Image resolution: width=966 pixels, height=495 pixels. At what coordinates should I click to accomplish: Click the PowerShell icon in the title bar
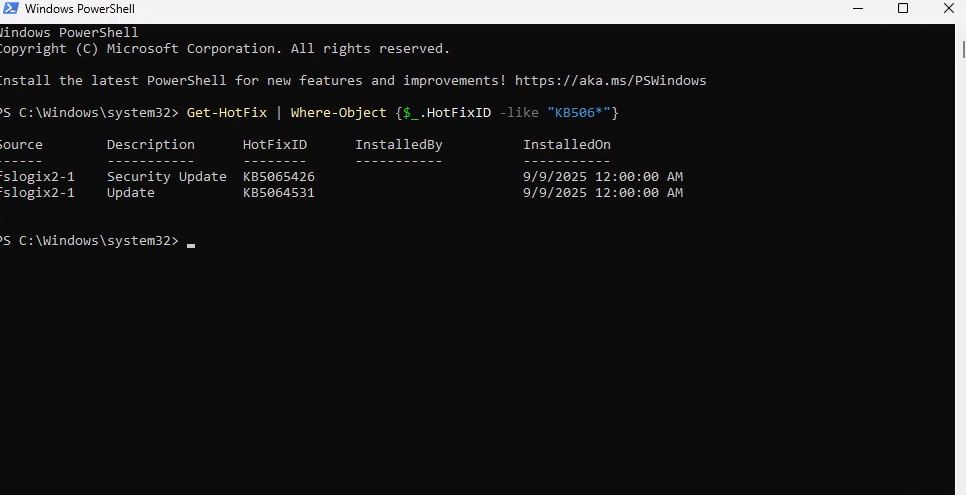[x=9, y=9]
